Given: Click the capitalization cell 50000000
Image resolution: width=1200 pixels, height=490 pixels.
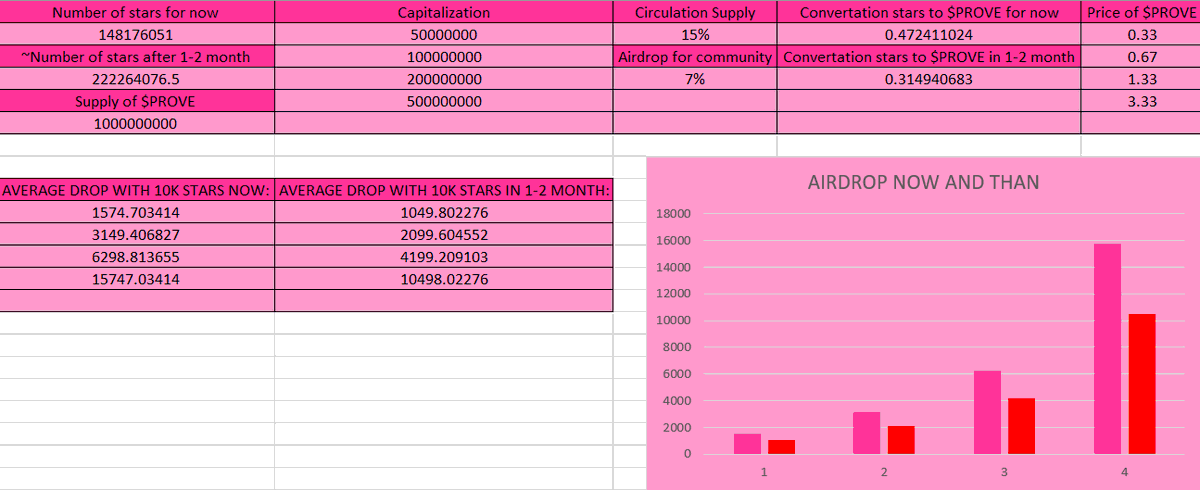Looking at the screenshot, I should pyautogui.click(x=444, y=35).
